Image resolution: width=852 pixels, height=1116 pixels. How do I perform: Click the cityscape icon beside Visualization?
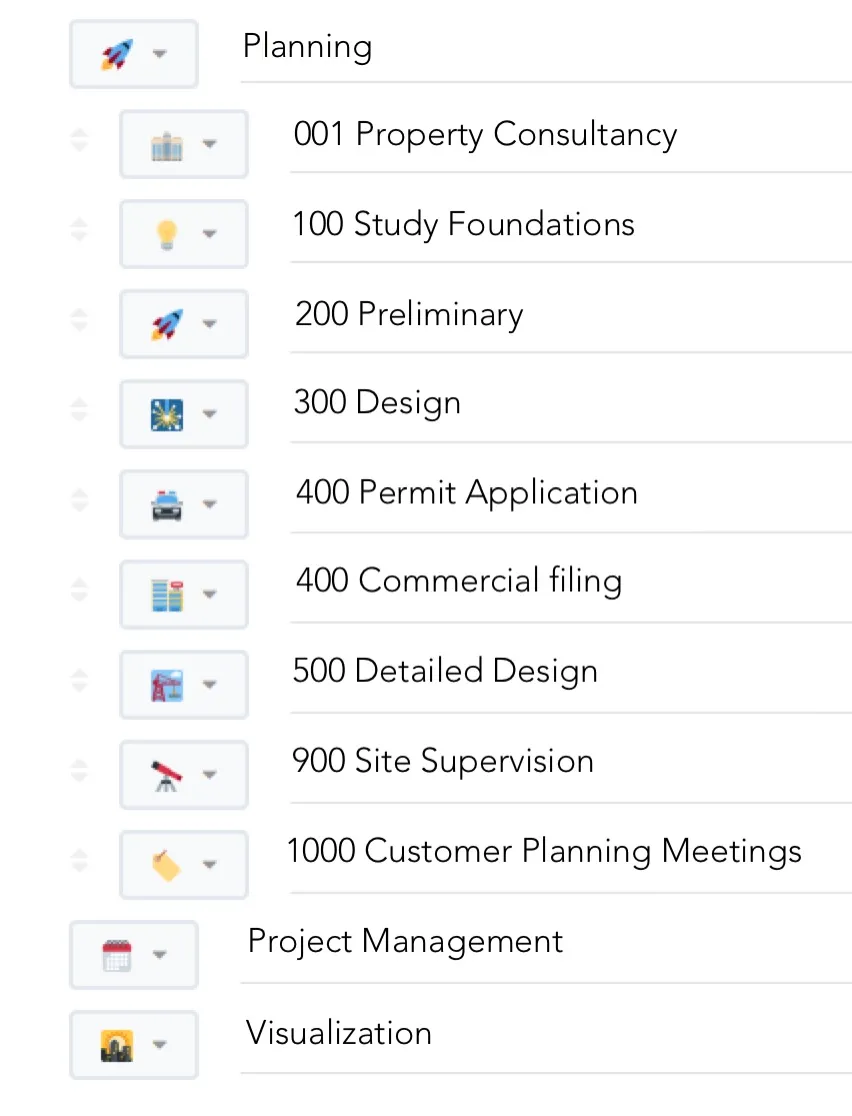point(117,1045)
